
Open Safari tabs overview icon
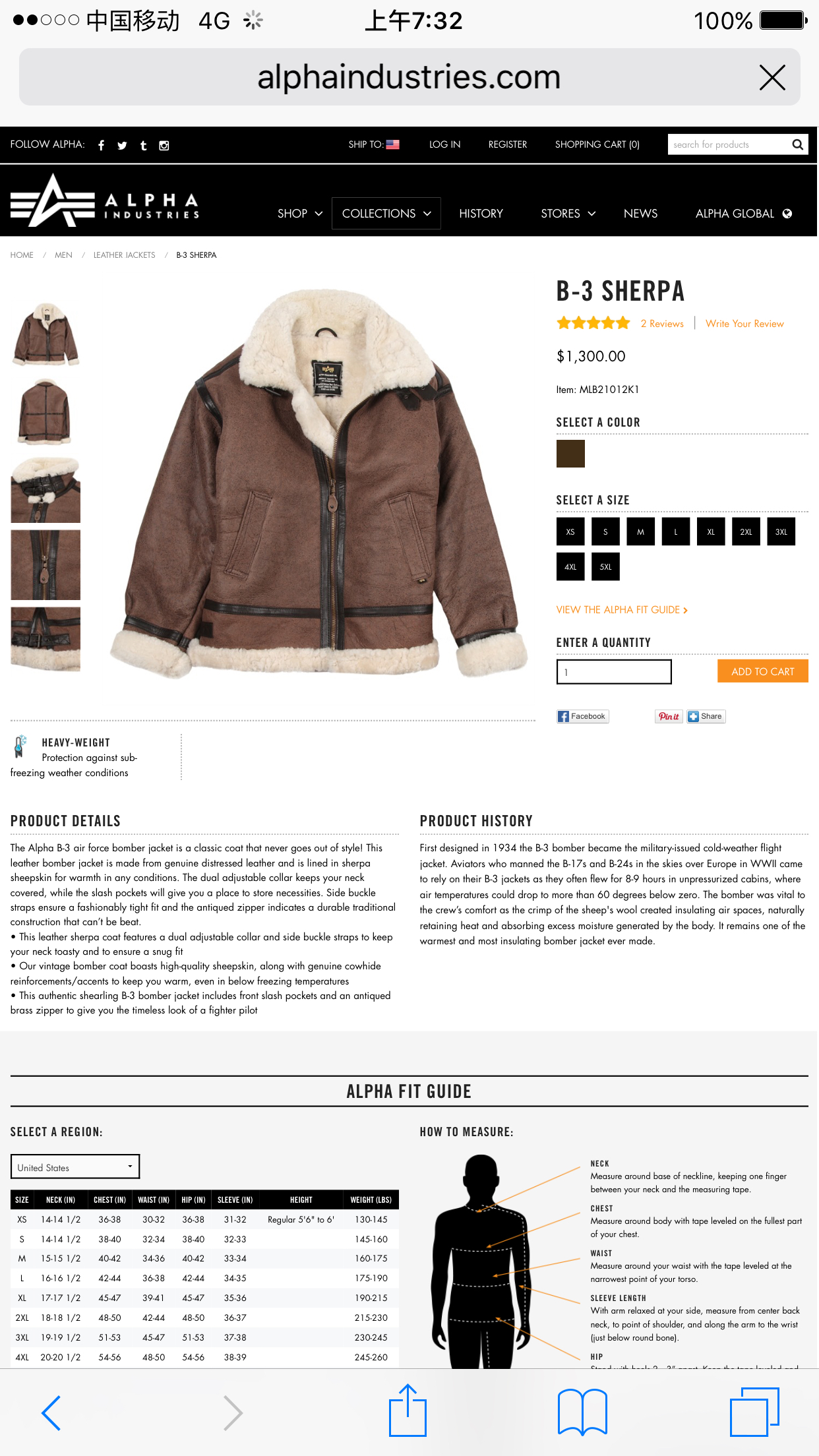click(x=755, y=1412)
